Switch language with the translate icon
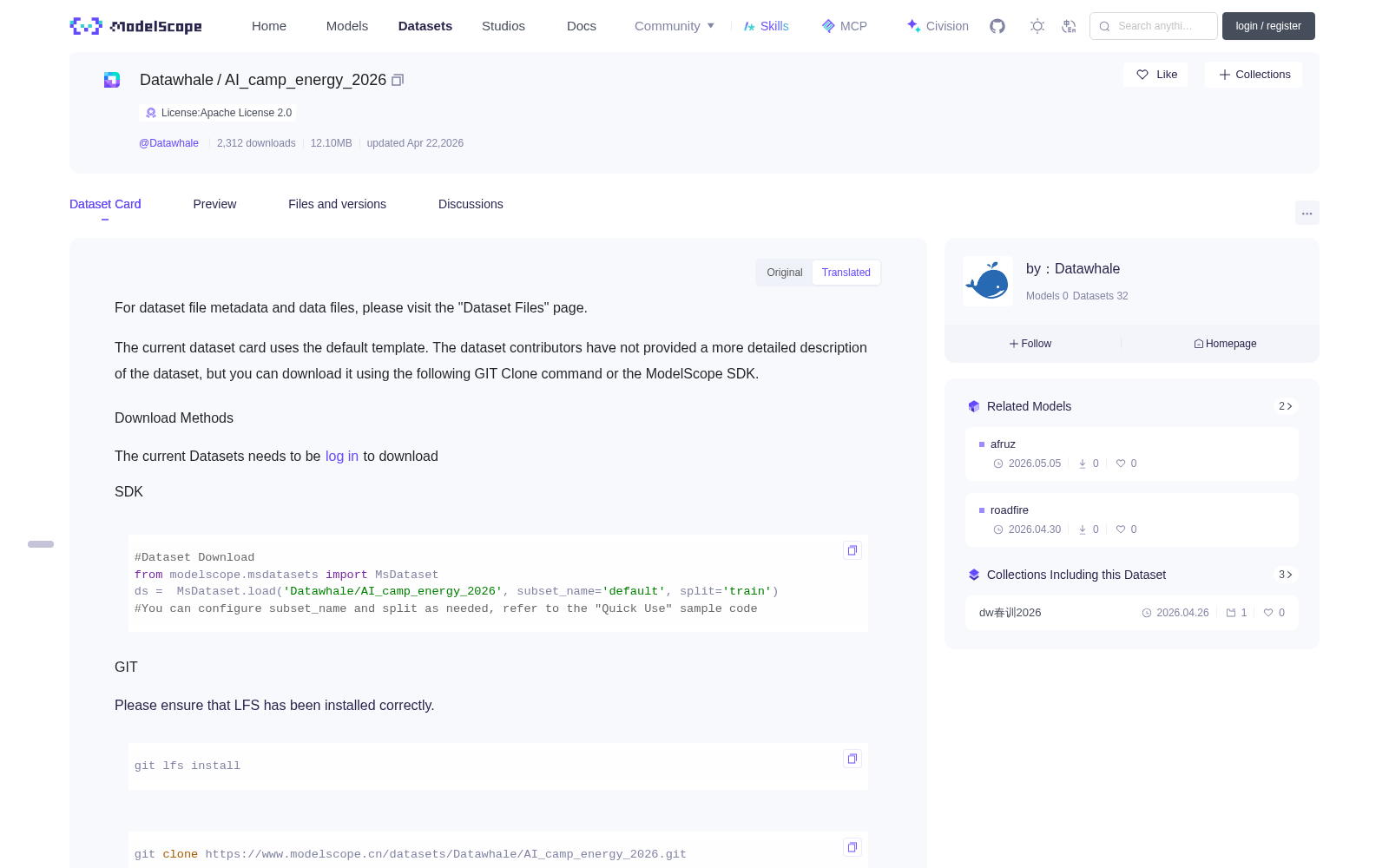 click(1070, 26)
